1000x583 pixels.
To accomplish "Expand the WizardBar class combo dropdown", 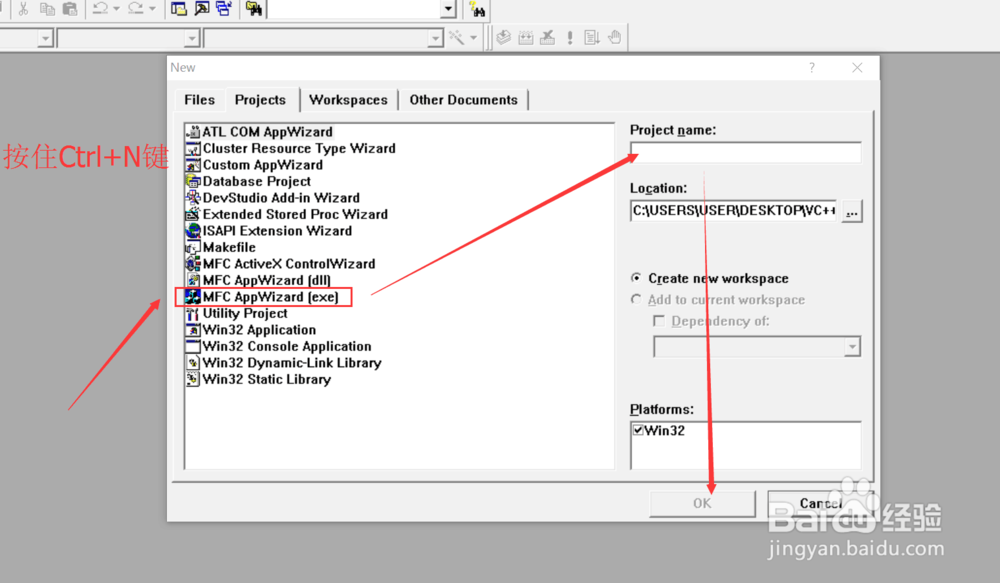I will (45, 38).
